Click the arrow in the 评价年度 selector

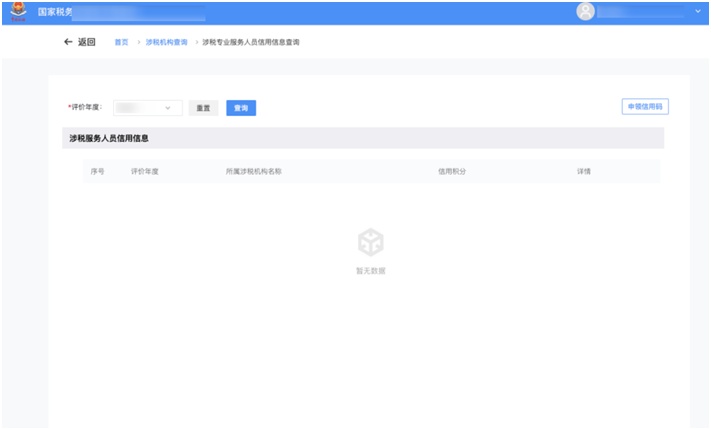click(x=167, y=107)
